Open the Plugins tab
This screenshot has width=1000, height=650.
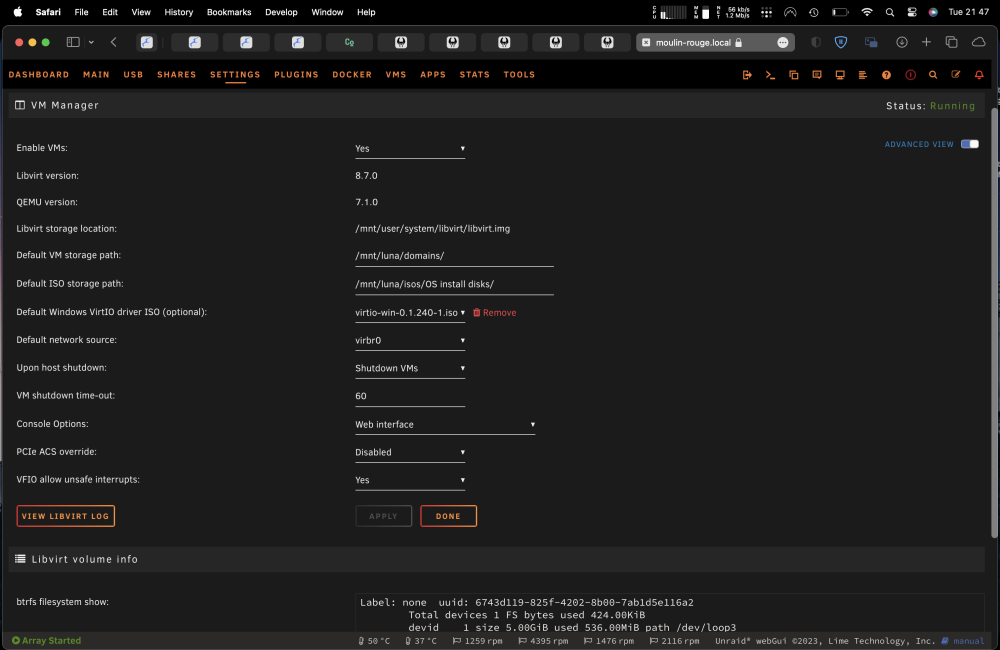click(296, 75)
